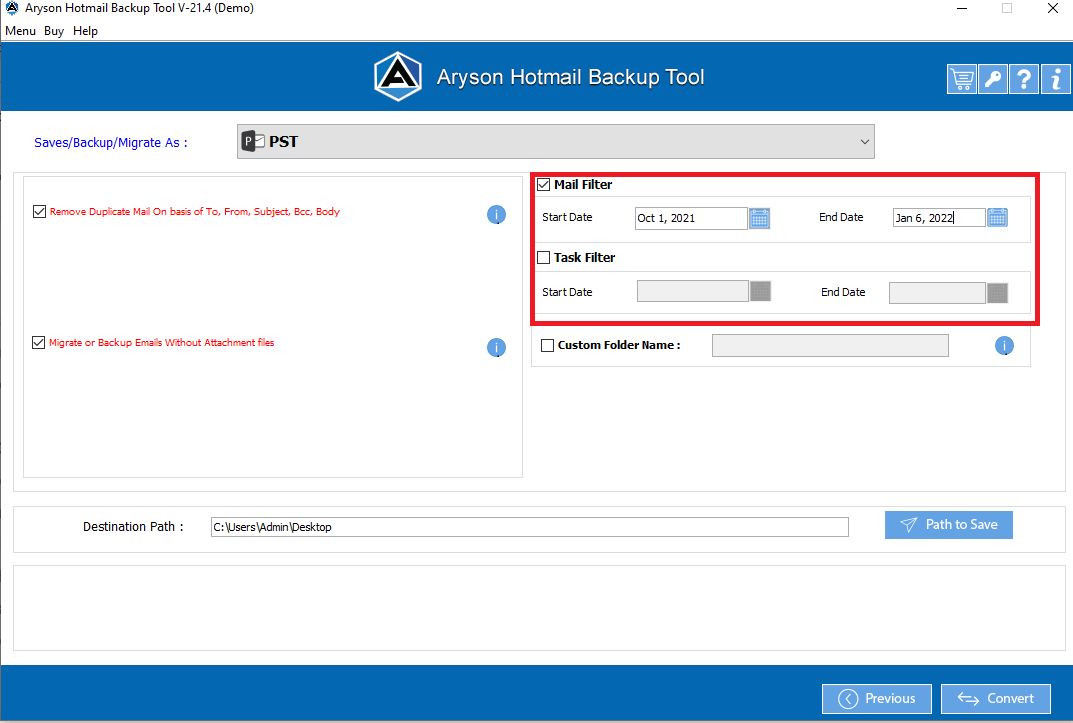
Task: Click Task Filter End Date calendar icon
Action: (x=998, y=293)
